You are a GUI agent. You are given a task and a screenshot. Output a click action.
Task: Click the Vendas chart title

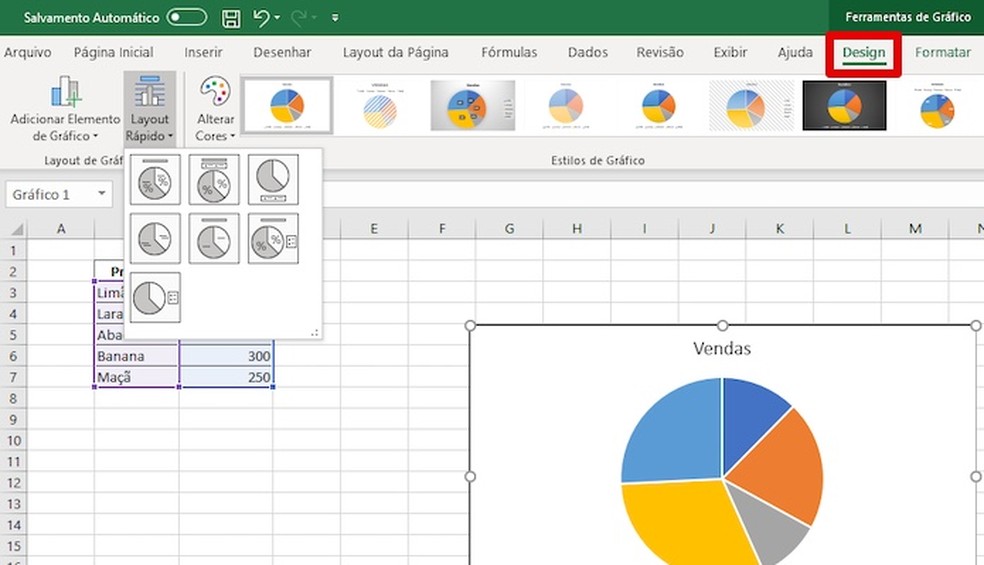[721, 348]
